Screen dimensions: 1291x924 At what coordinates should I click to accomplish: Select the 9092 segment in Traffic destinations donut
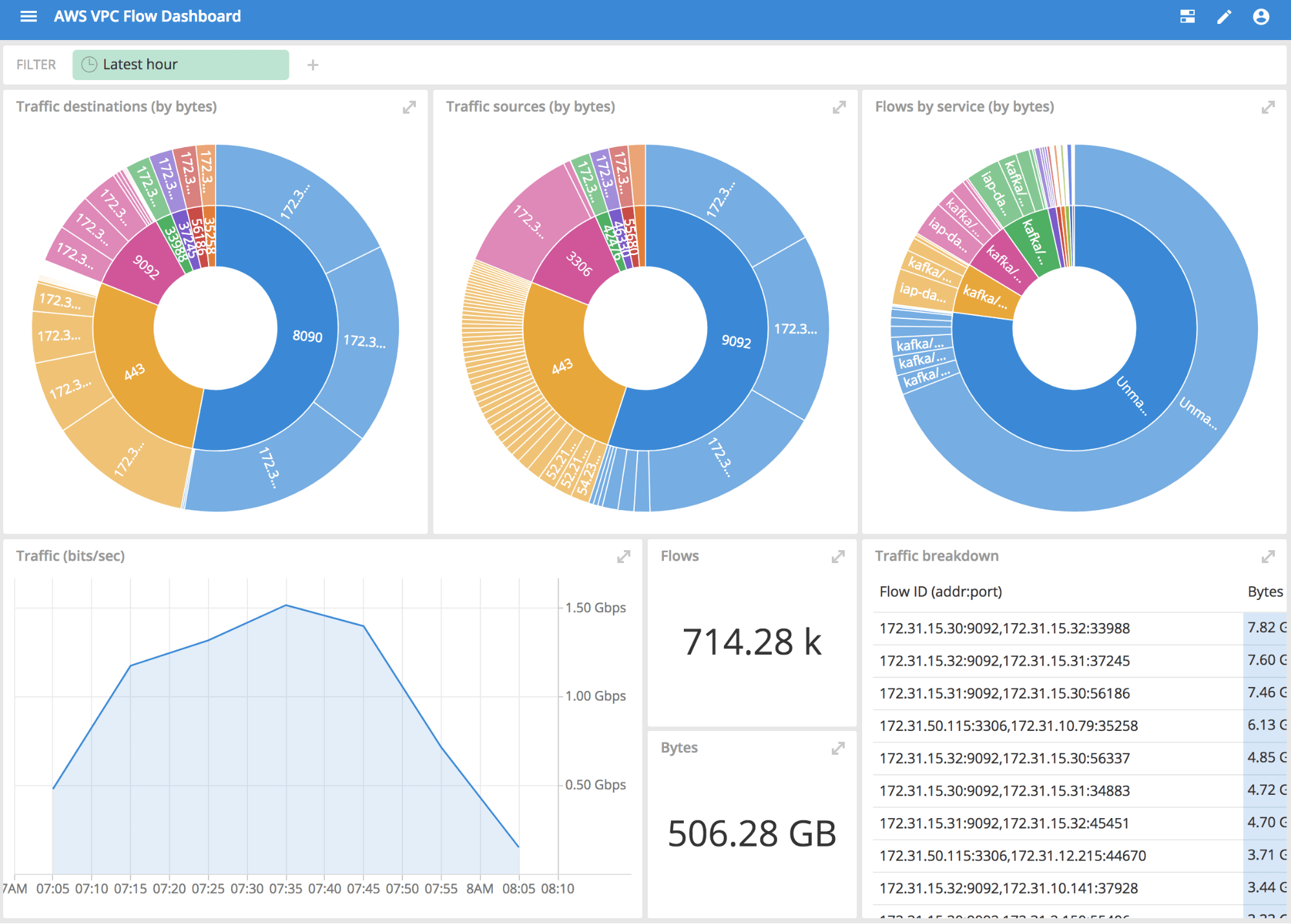point(147,272)
